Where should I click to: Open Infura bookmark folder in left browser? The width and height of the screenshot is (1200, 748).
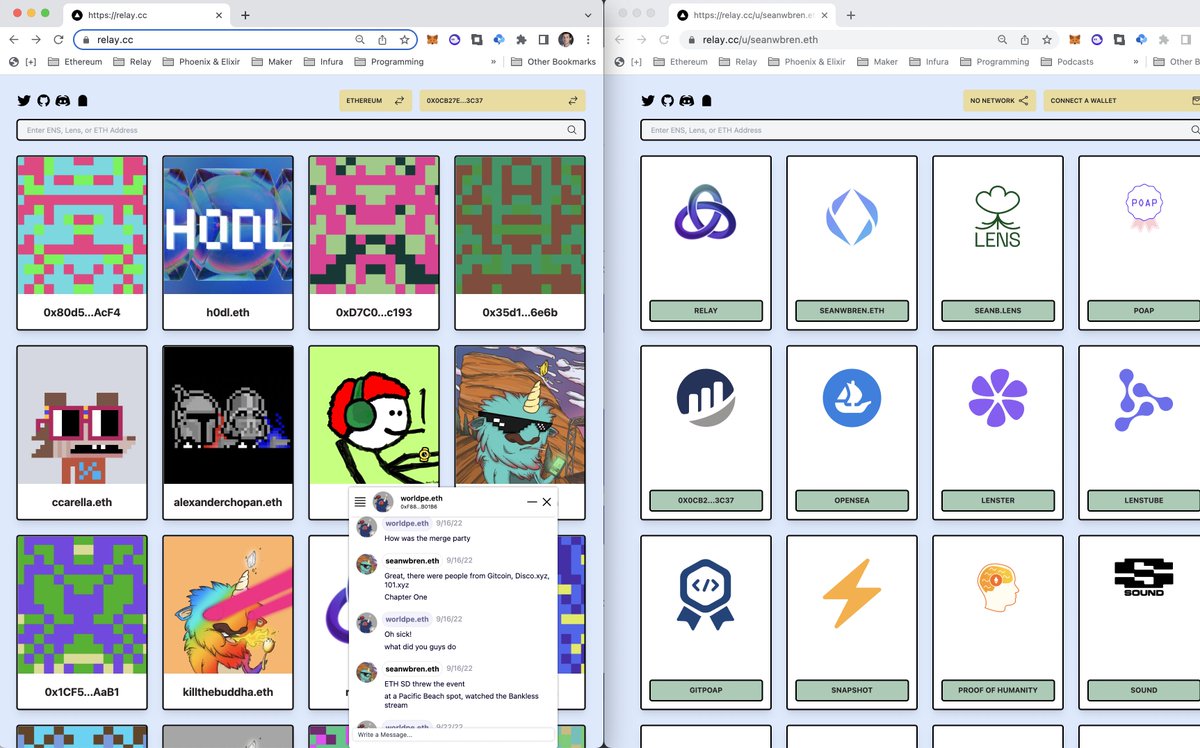click(x=323, y=62)
